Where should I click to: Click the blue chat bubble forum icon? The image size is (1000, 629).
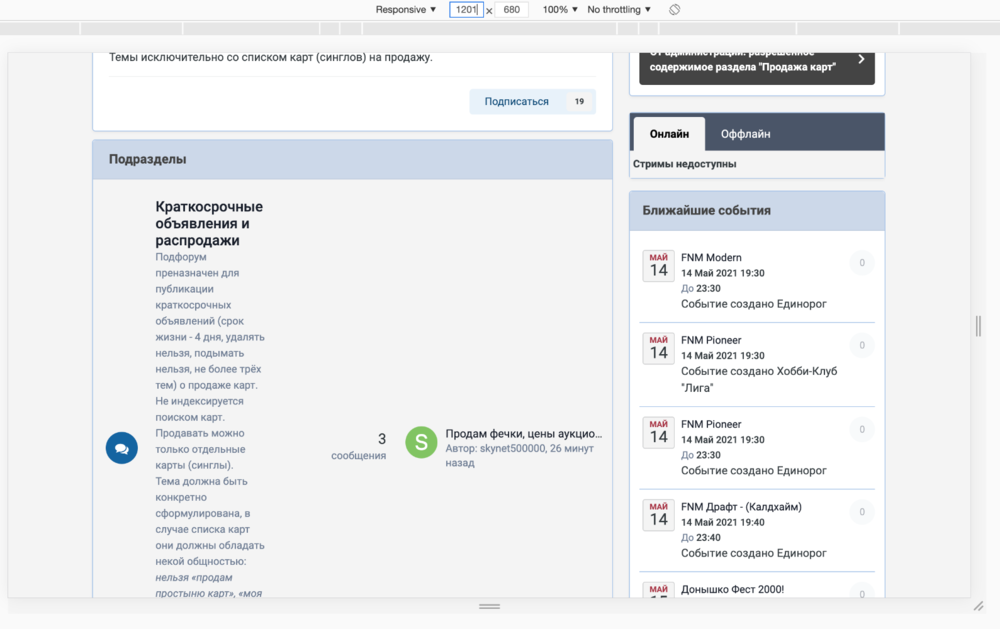(122, 448)
